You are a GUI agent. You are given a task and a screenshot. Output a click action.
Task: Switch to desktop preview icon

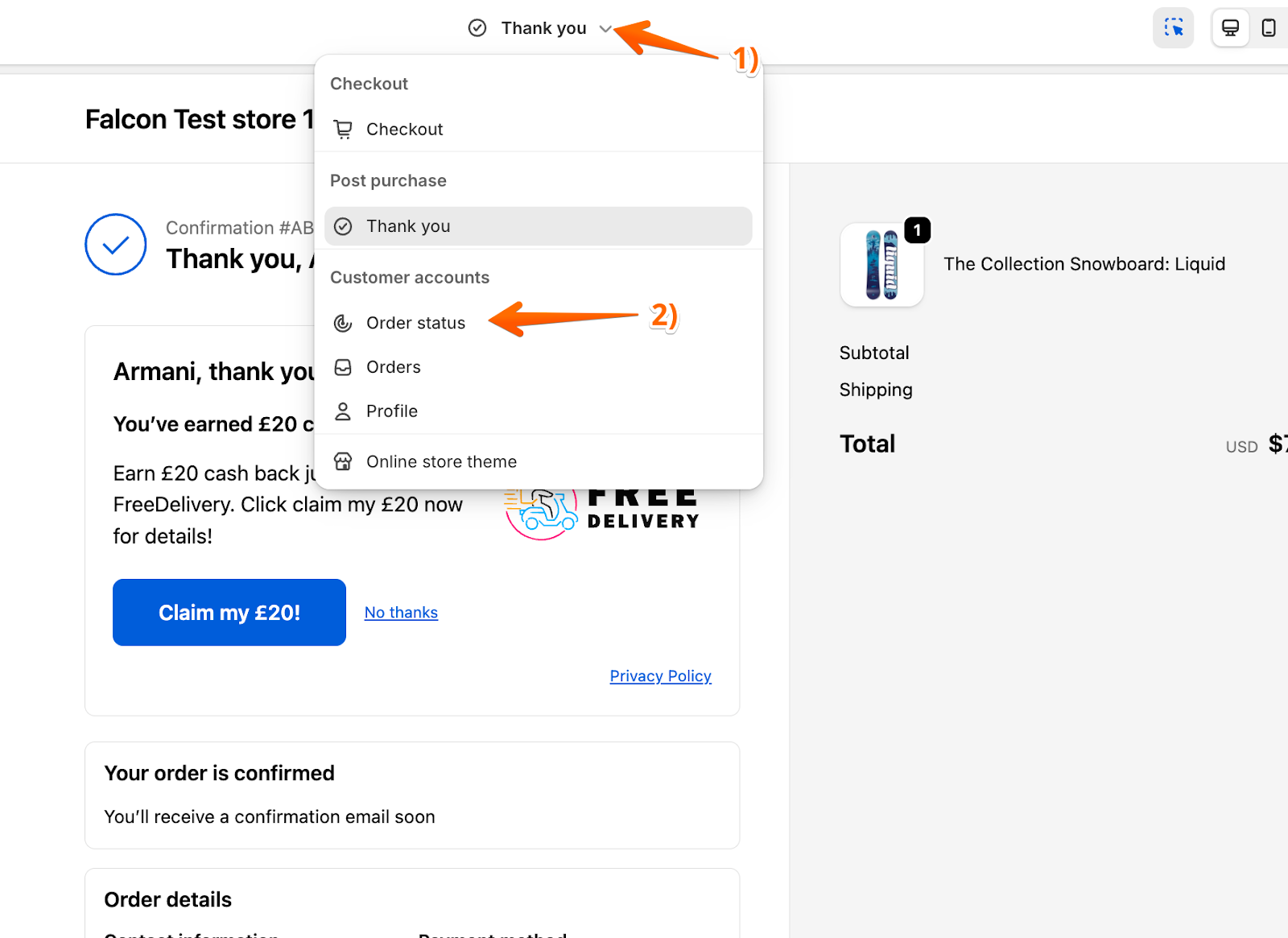(x=1230, y=28)
